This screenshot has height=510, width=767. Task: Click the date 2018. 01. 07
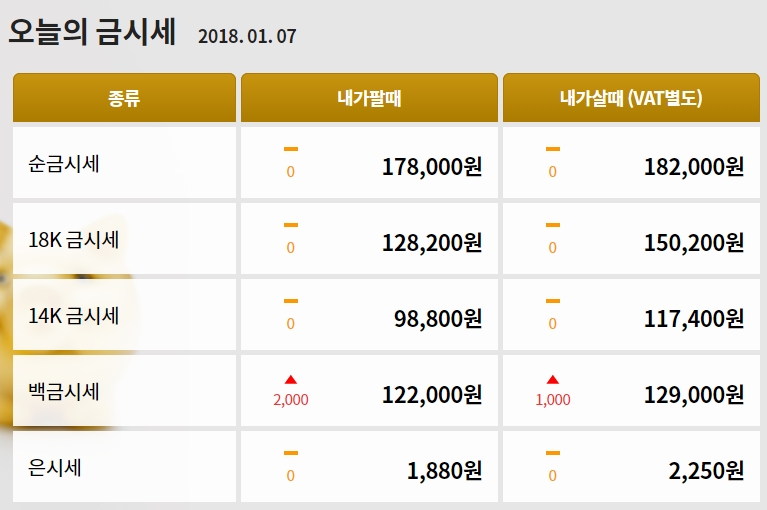click(247, 36)
